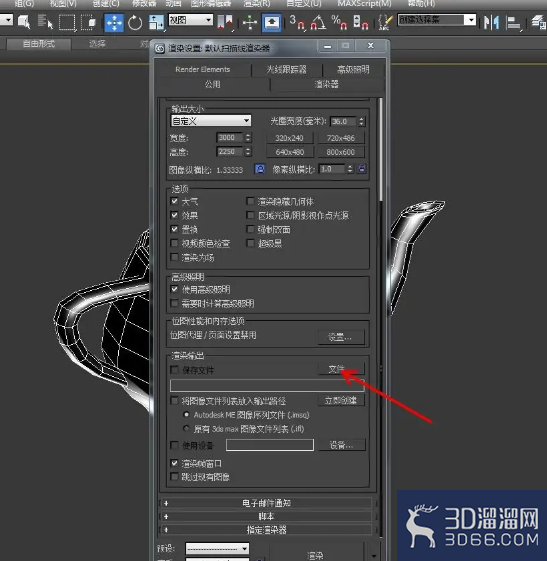The height and width of the screenshot is (561, 547).
Task: Activate the Select and Move tool
Action: (x=114, y=23)
